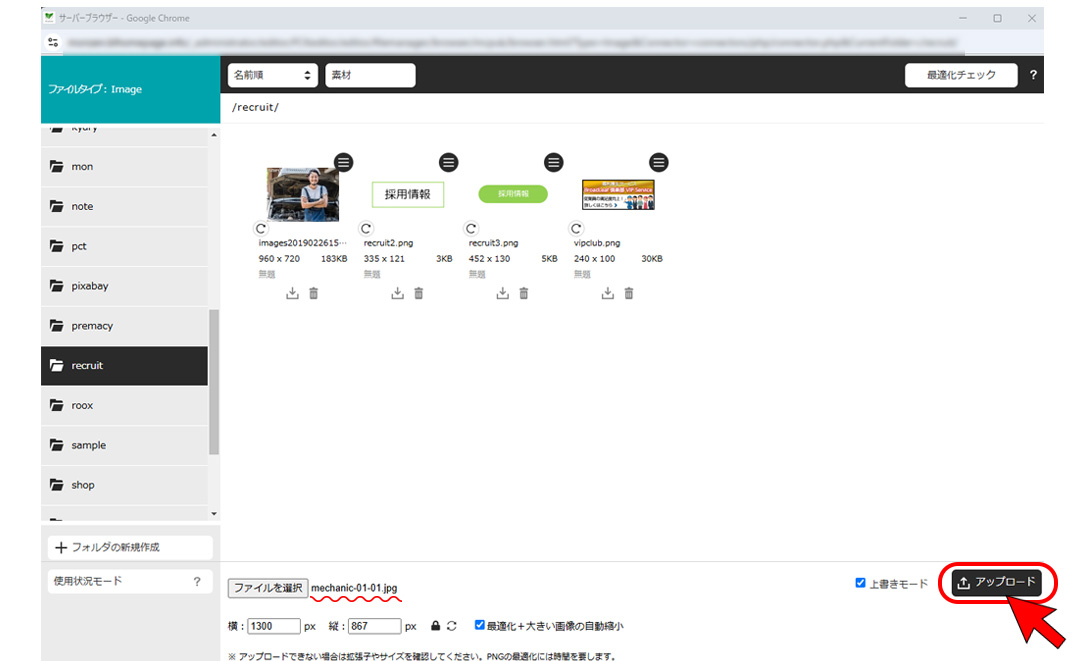Open the 名前順 sort dropdown
1088x661 pixels.
[x=273, y=75]
